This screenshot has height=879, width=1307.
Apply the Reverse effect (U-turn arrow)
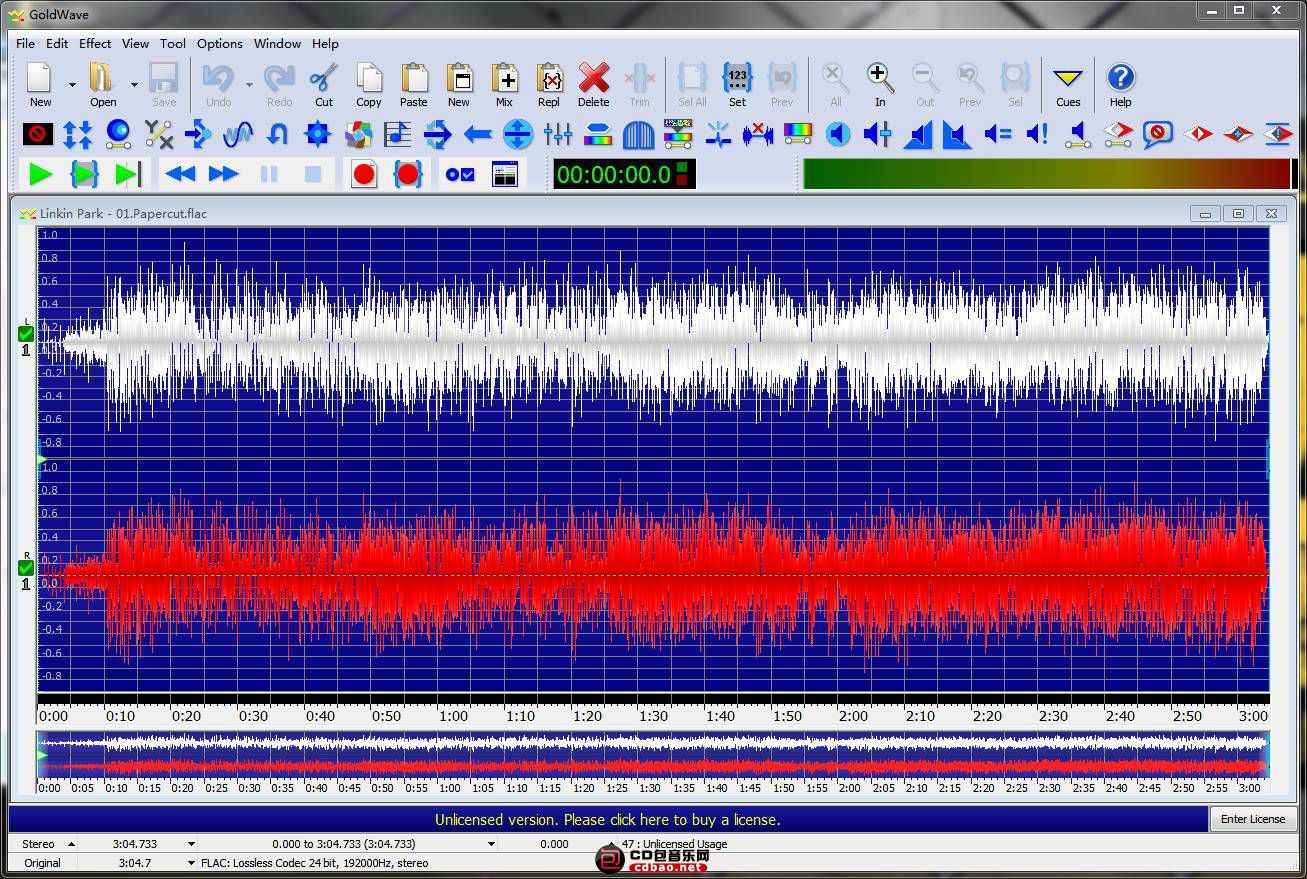[278, 134]
